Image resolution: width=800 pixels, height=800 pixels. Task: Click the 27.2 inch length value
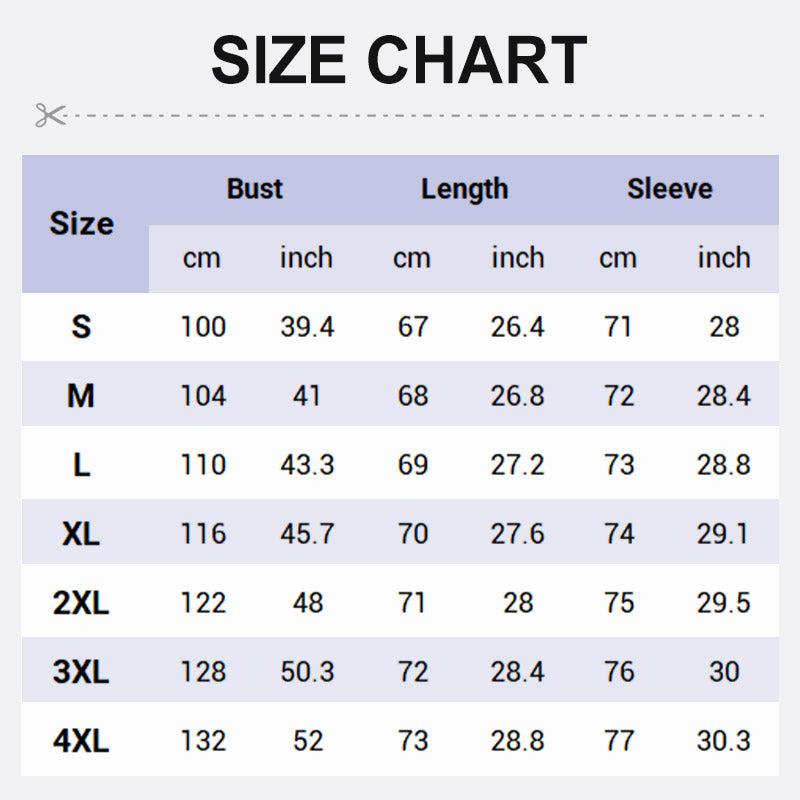pos(517,465)
